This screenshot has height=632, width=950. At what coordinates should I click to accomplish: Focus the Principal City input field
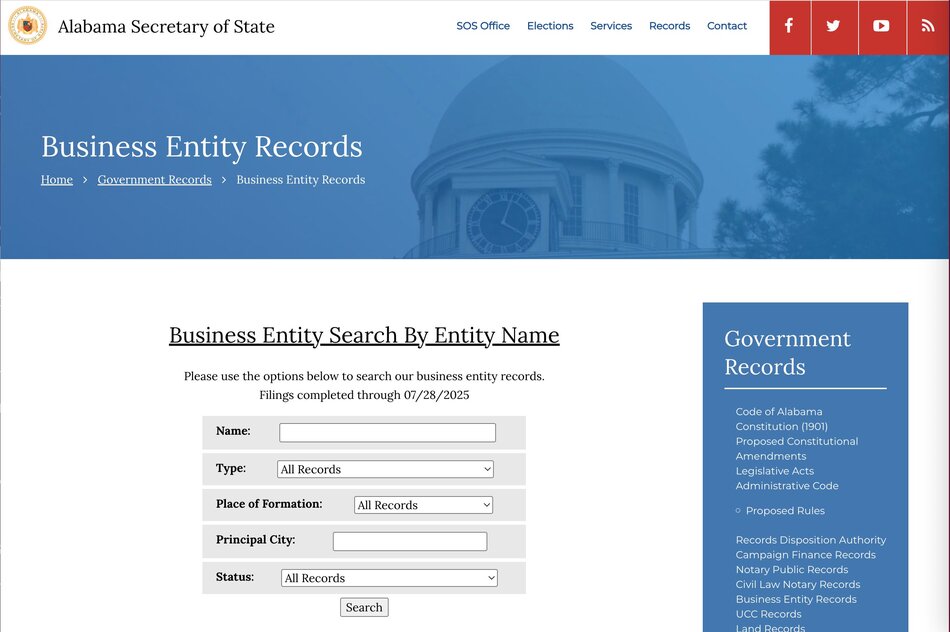point(410,541)
